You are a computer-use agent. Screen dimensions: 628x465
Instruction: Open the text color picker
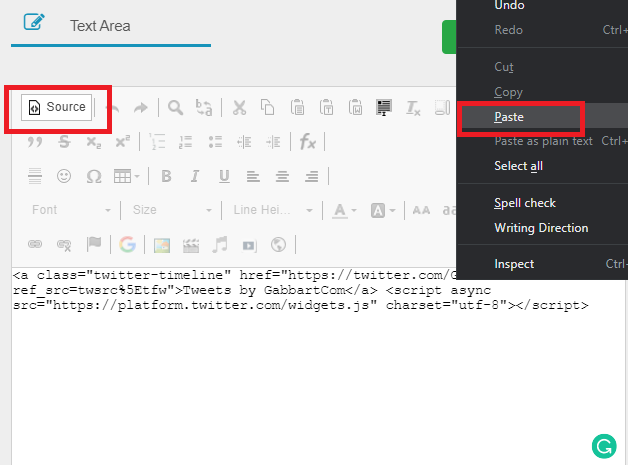(x=344, y=210)
